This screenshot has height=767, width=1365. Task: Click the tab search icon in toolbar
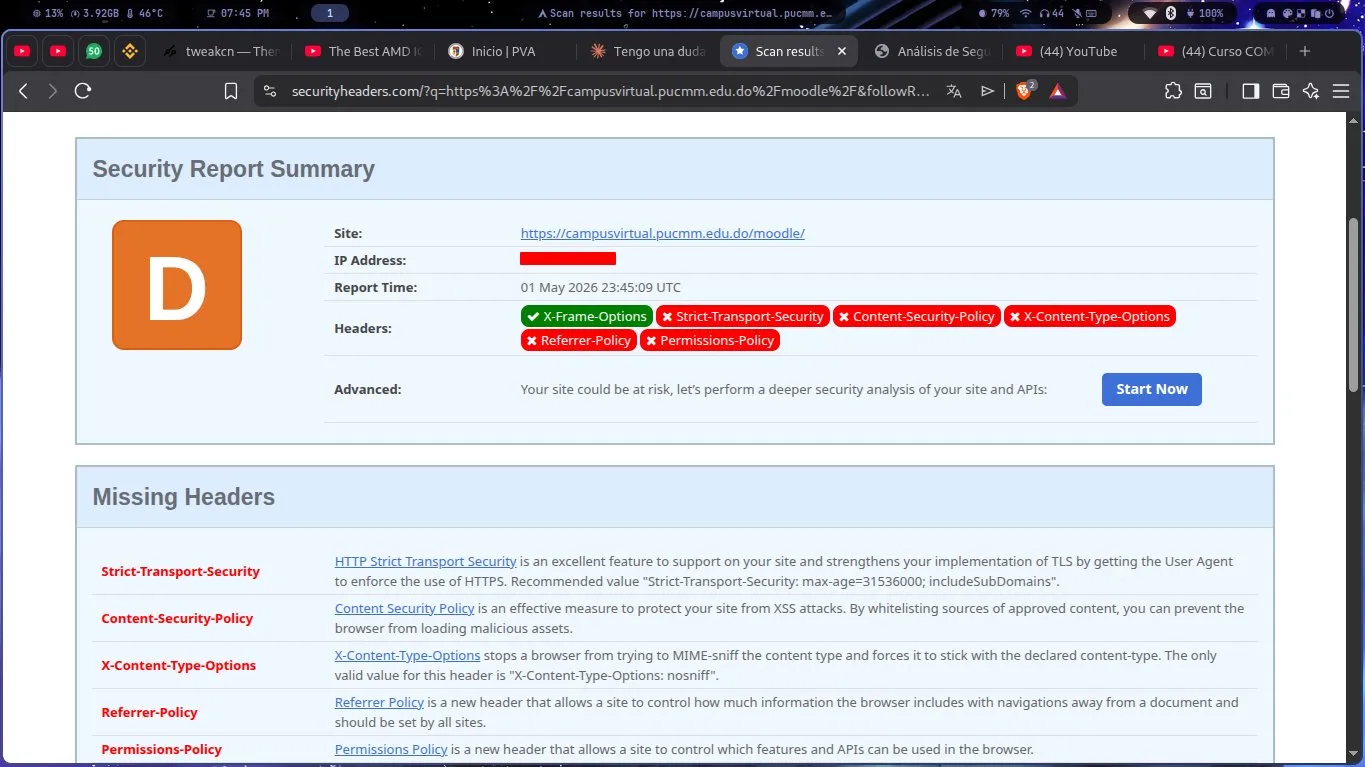coord(1204,91)
